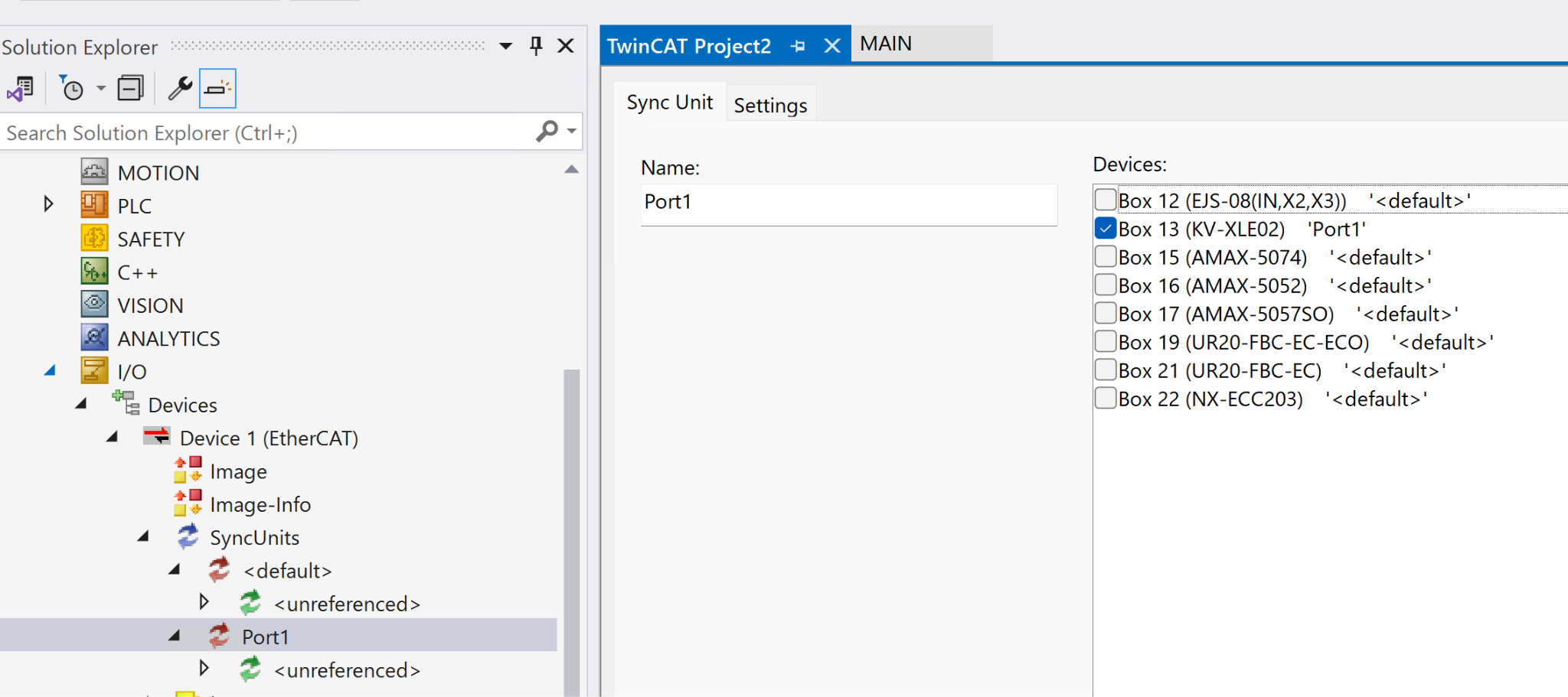Expand <unreferenced> under Port1
The image size is (1568, 697).
(204, 669)
